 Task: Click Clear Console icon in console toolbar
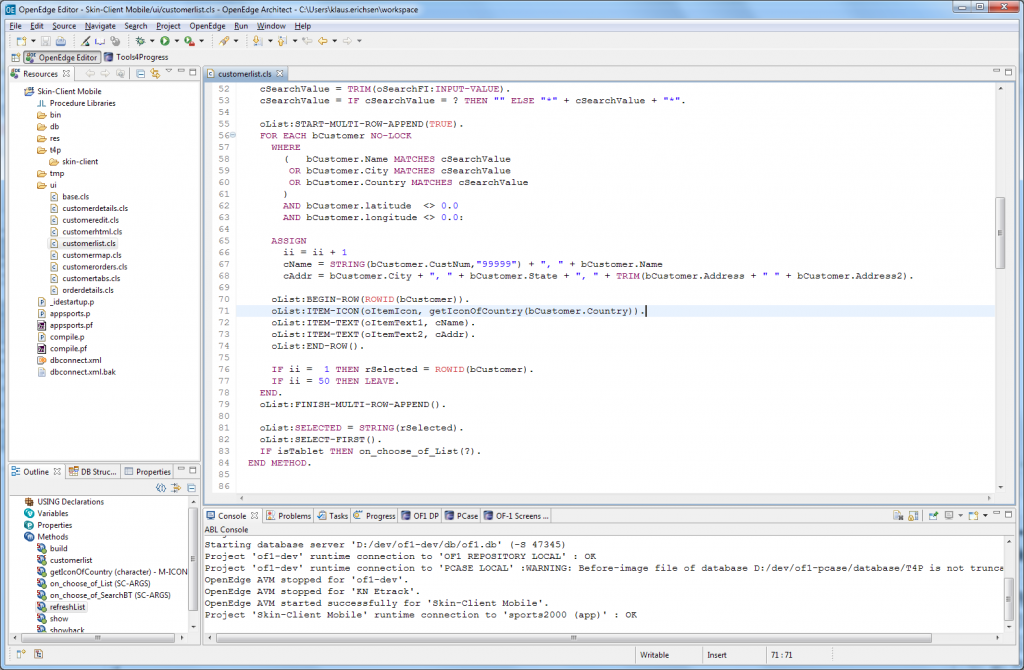897,516
